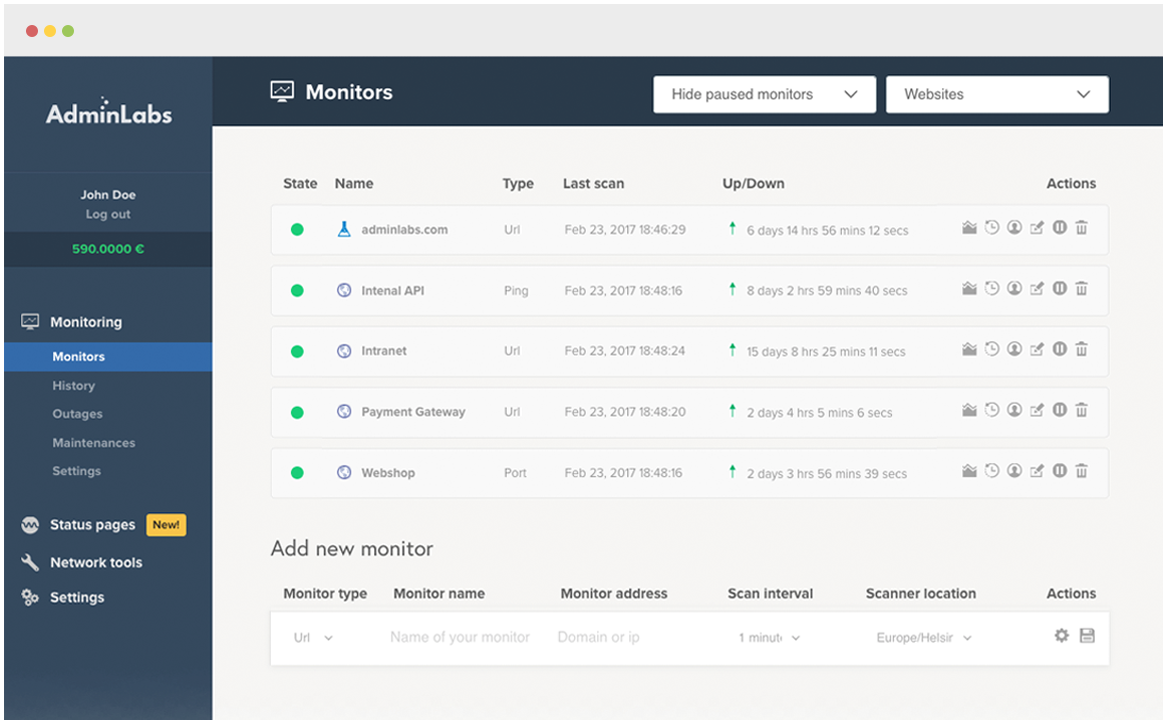Screen dimensions: 1169x726
Task: Open the Scan interval dropdown
Action: click(769, 638)
